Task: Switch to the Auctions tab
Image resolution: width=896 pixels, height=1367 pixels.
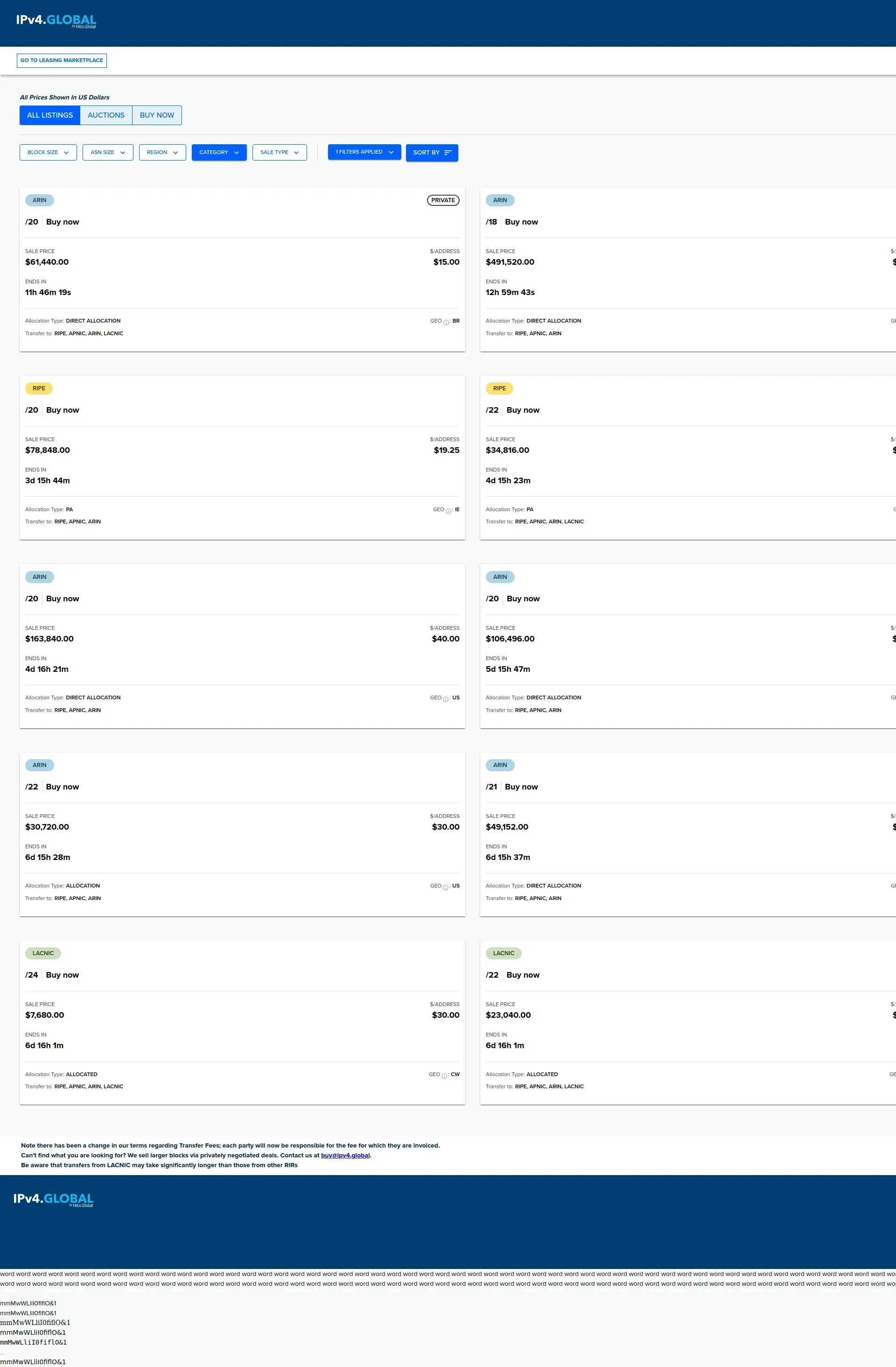Action: pos(106,115)
